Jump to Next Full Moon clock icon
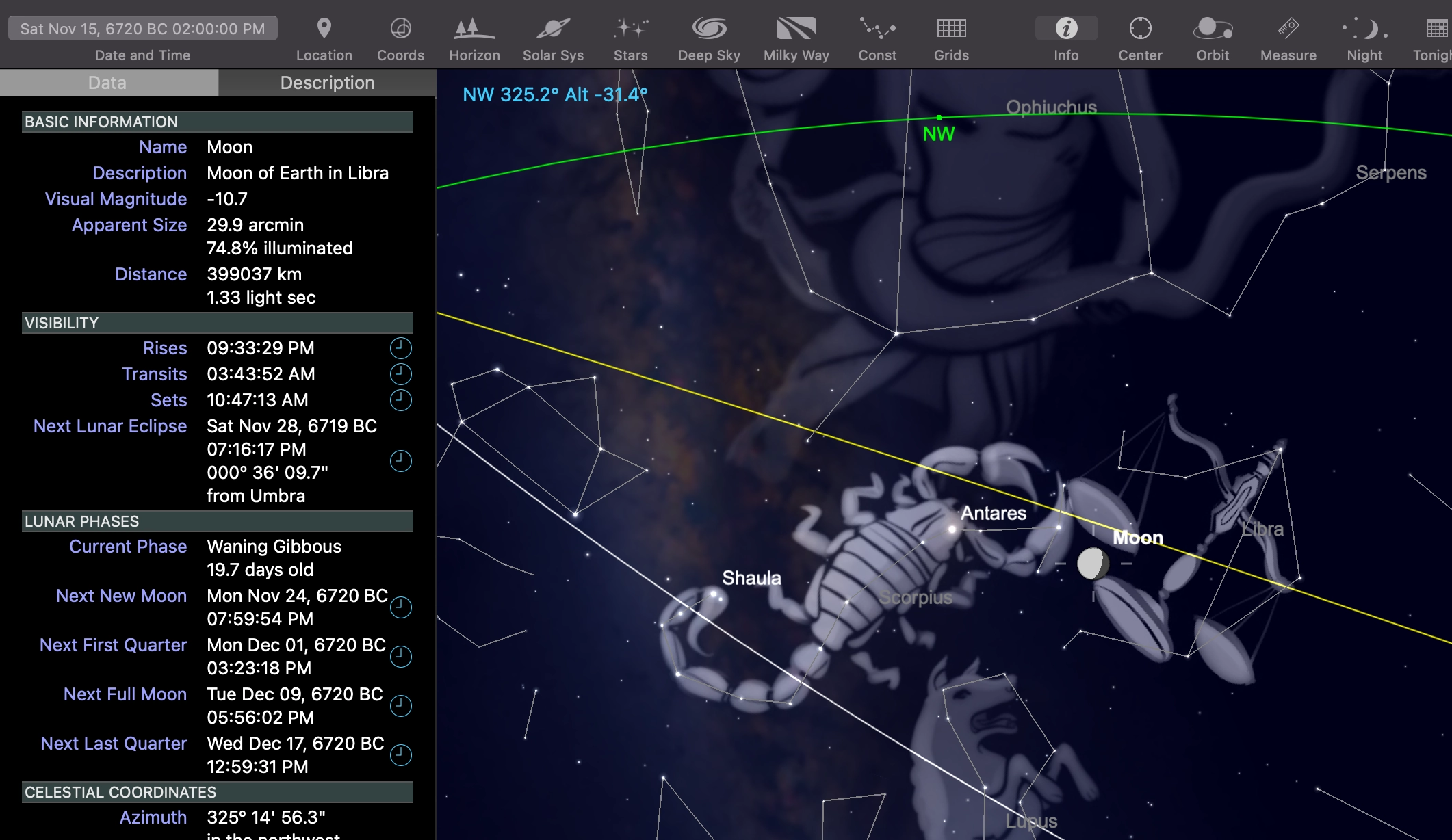Screen dimensions: 1452x840 tap(400, 706)
